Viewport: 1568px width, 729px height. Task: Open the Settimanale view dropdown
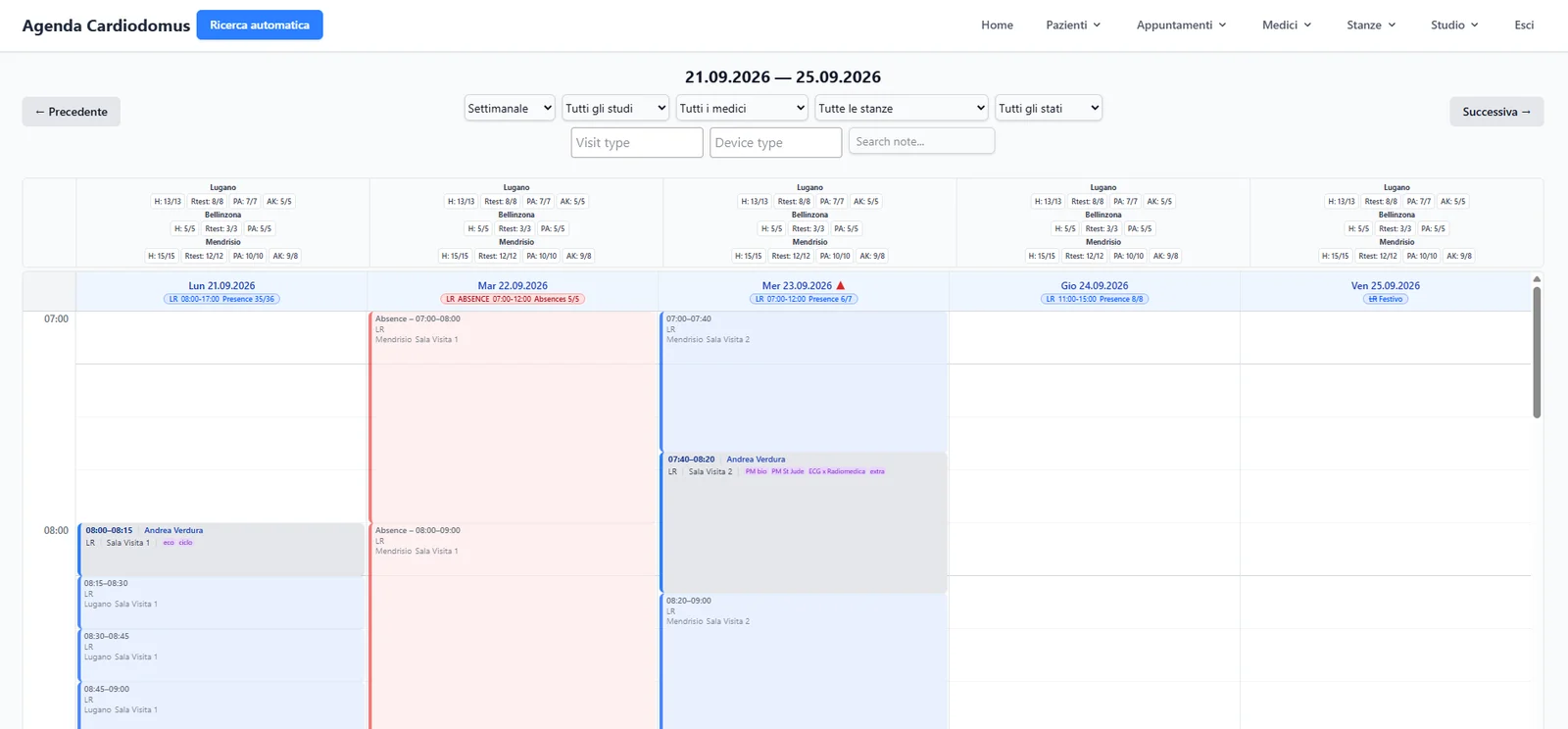[510, 109]
